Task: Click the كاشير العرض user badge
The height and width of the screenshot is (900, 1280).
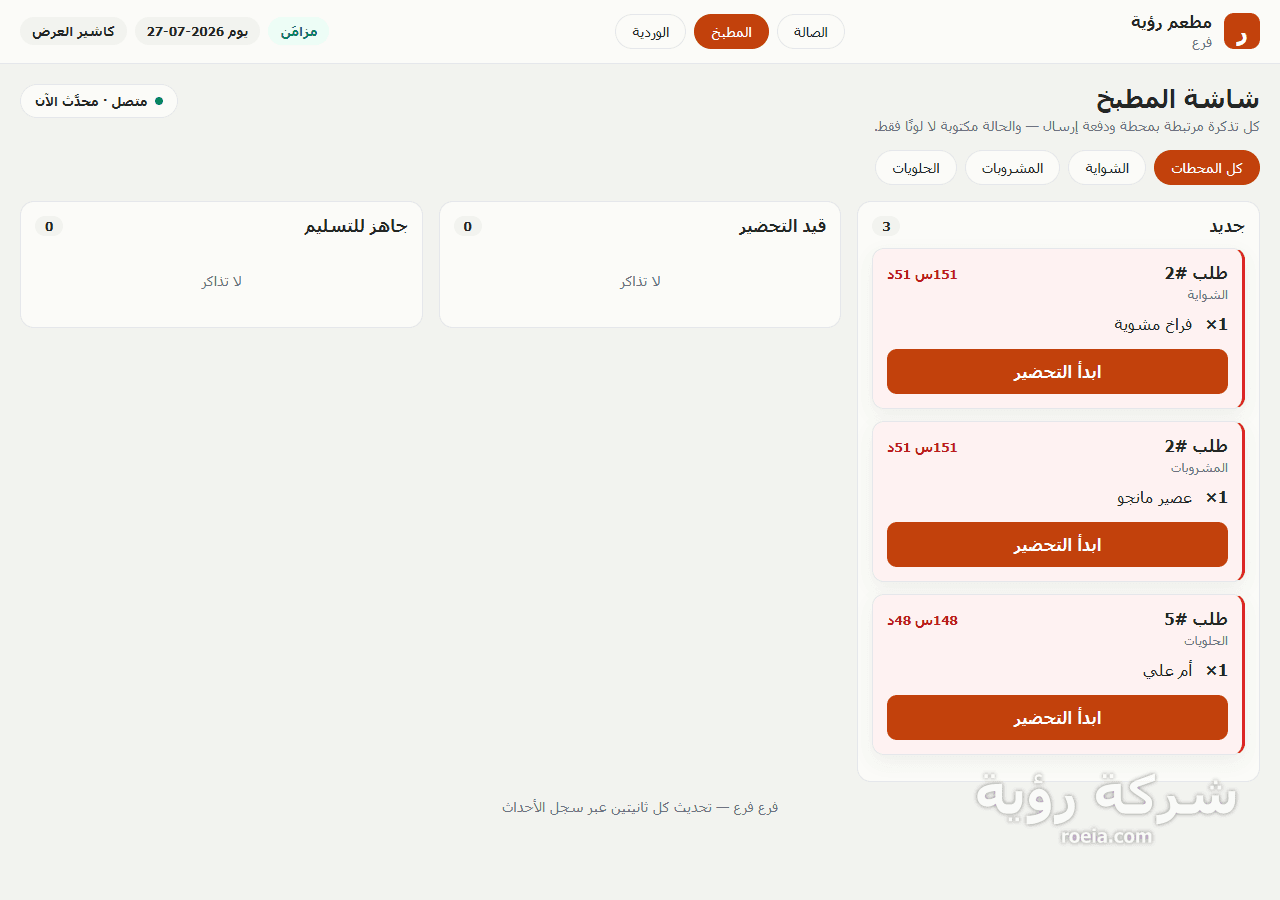Action: (73, 31)
